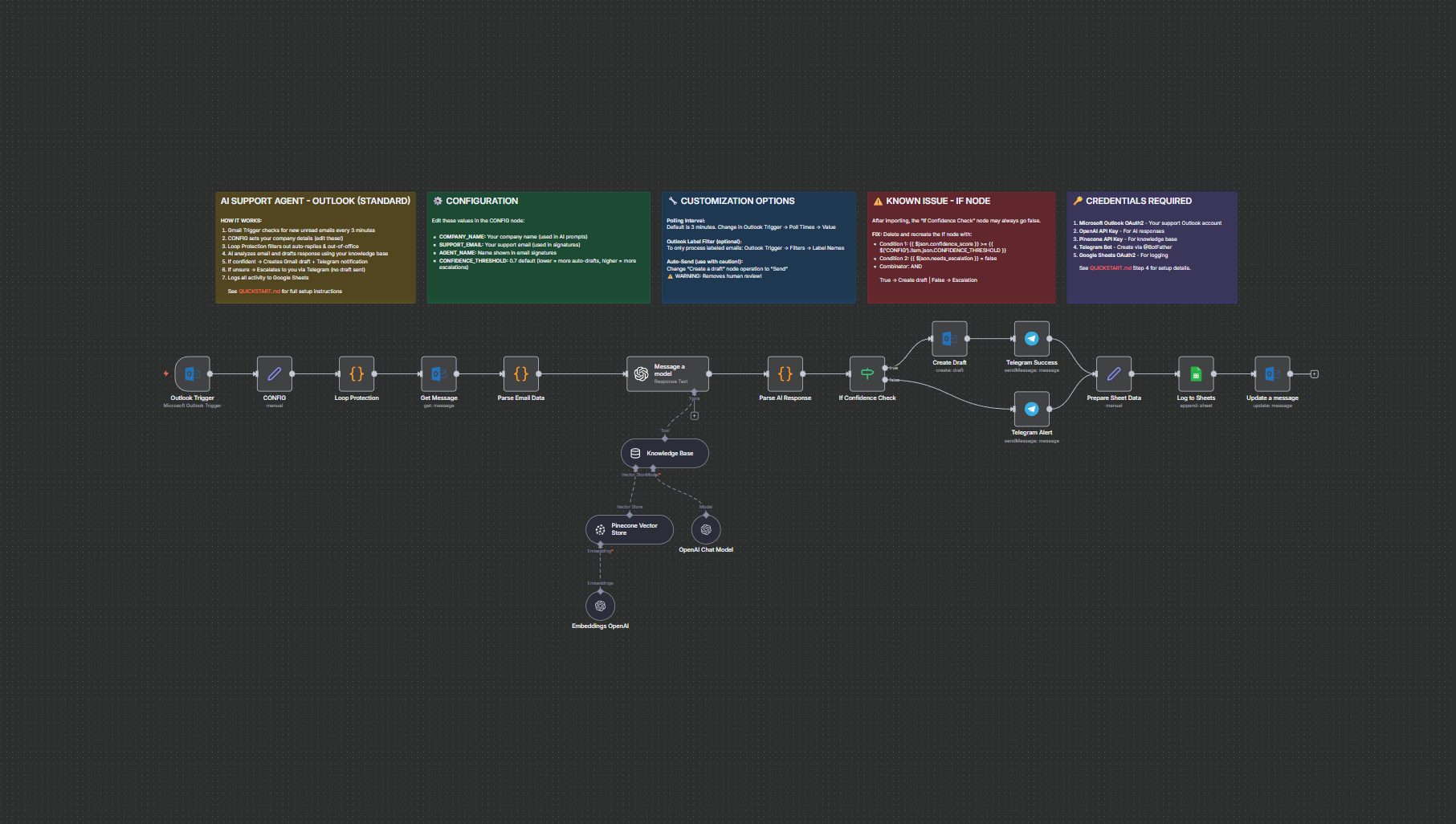Click the Knowledge Base database icon
1456x824 pixels.
(x=634, y=453)
